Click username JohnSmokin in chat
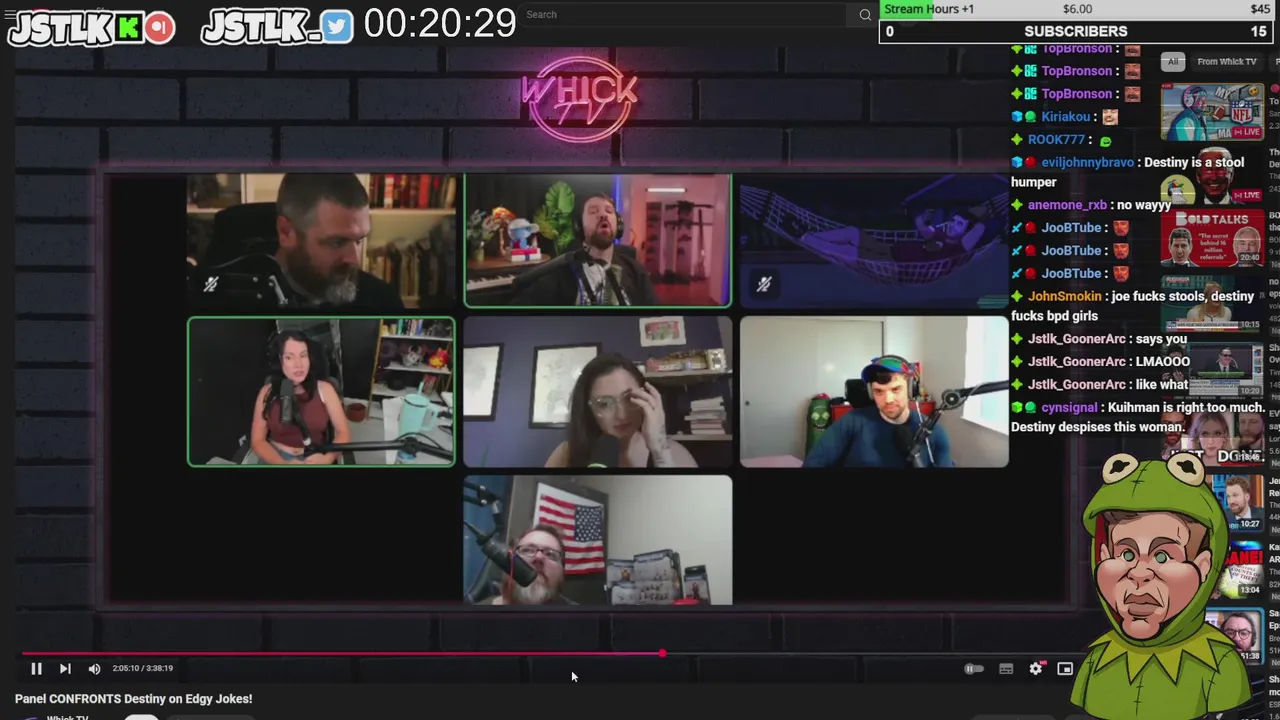 click(x=1064, y=296)
